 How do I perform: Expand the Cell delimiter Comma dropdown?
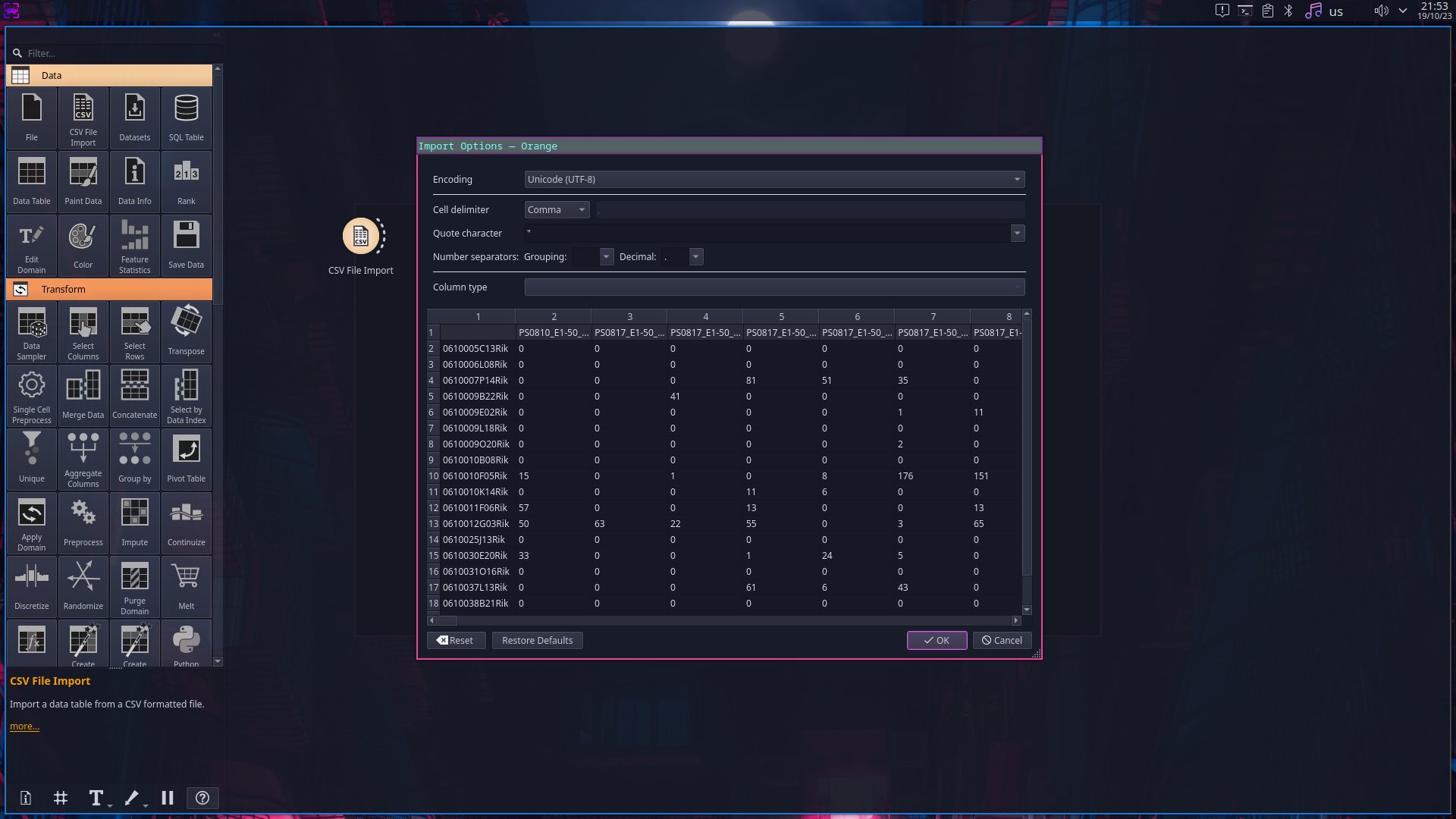pyautogui.click(x=557, y=210)
